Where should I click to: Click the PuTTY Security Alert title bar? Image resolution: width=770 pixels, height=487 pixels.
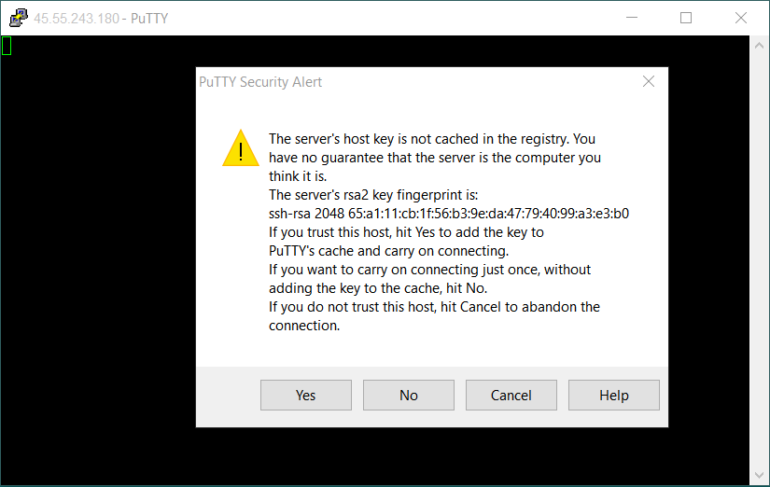417,81
